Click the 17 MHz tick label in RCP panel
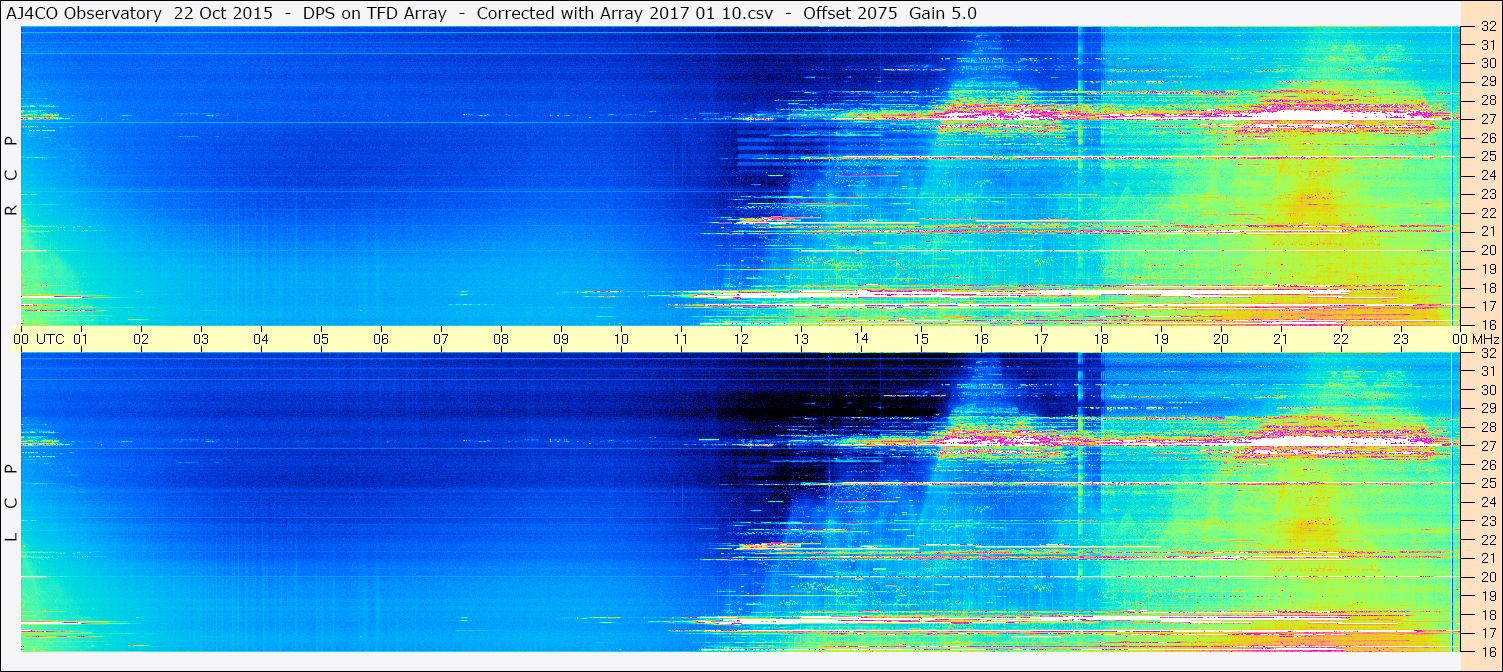Viewport: 1503px width, 672px height. [1488, 306]
